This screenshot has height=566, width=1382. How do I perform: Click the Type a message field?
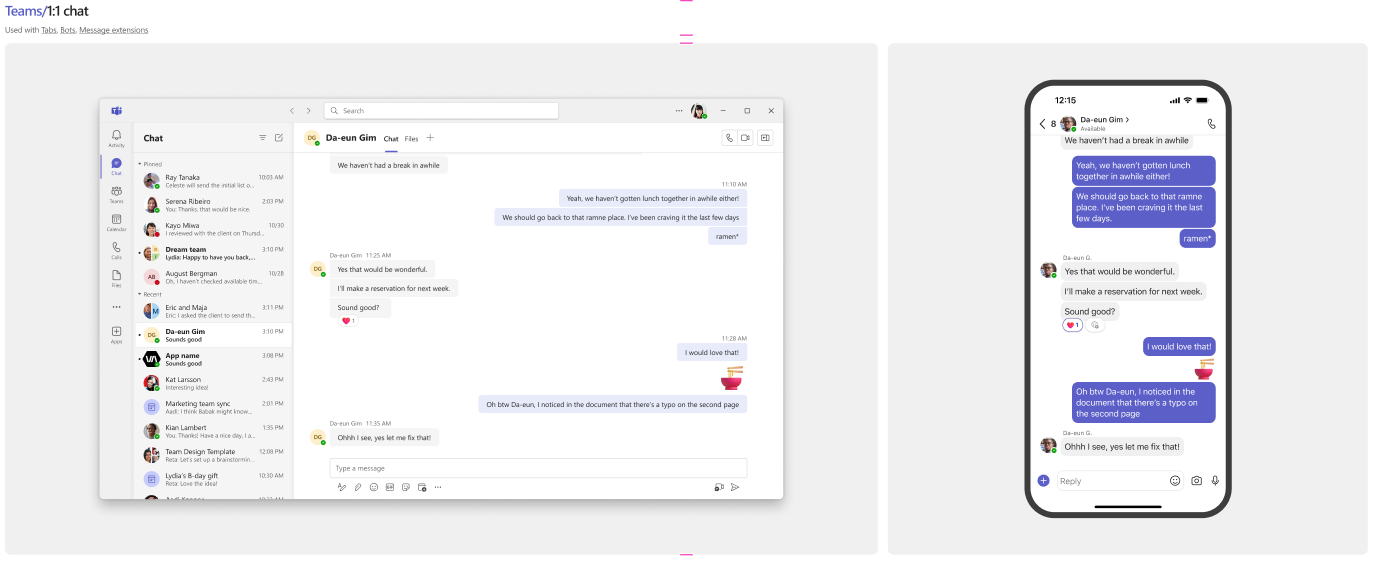[538, 468]
